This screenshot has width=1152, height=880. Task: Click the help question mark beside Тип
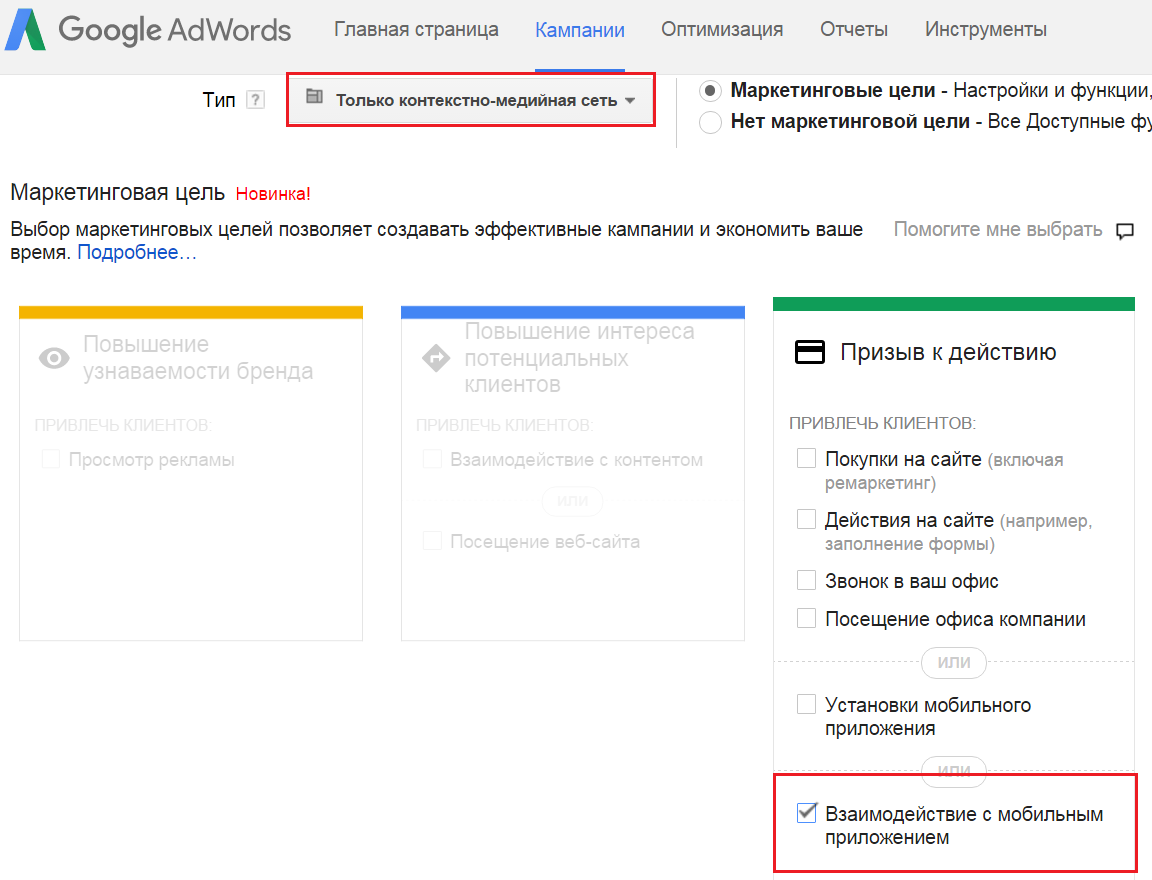(256, 100)
